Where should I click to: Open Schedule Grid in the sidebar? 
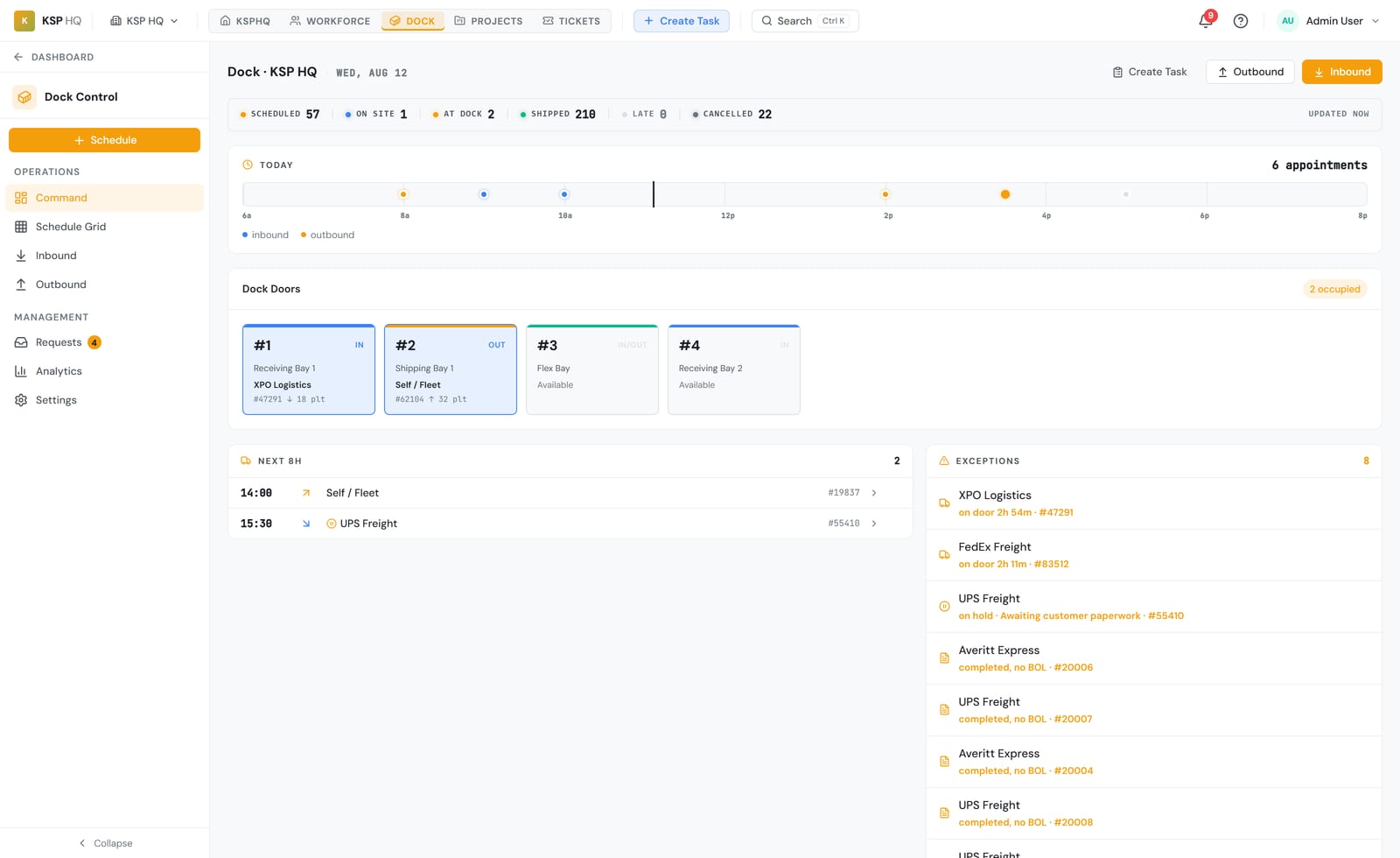click(x=105, y=227)
